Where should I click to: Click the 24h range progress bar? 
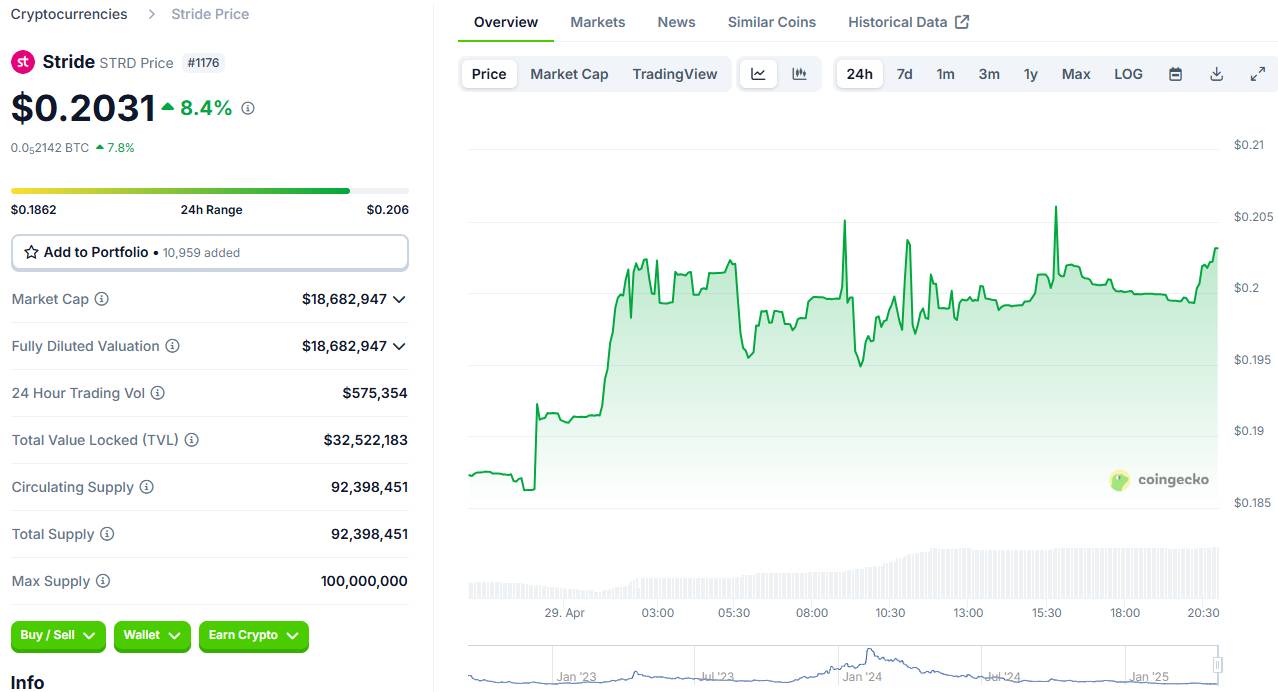(x=210, y=190)
